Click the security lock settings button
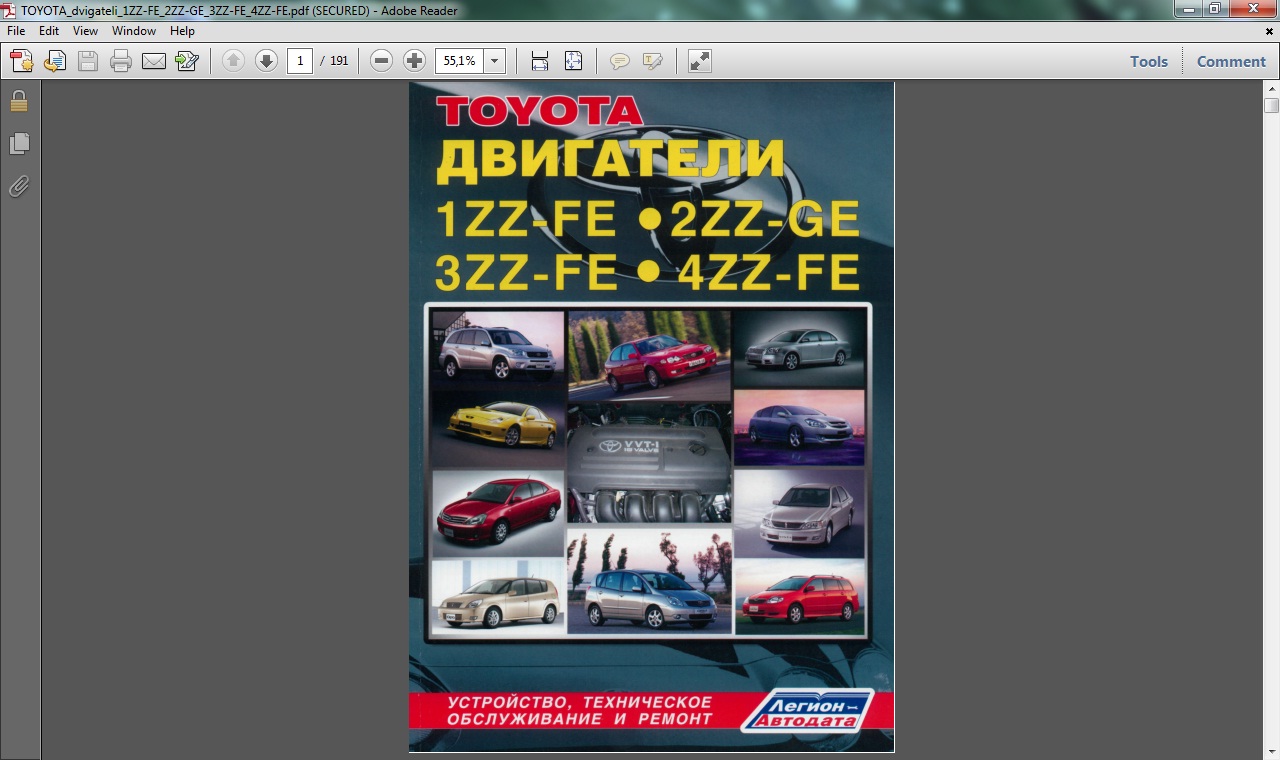Image resolution: width=1280 pixels, height=760 pixels. click(19, 101)
